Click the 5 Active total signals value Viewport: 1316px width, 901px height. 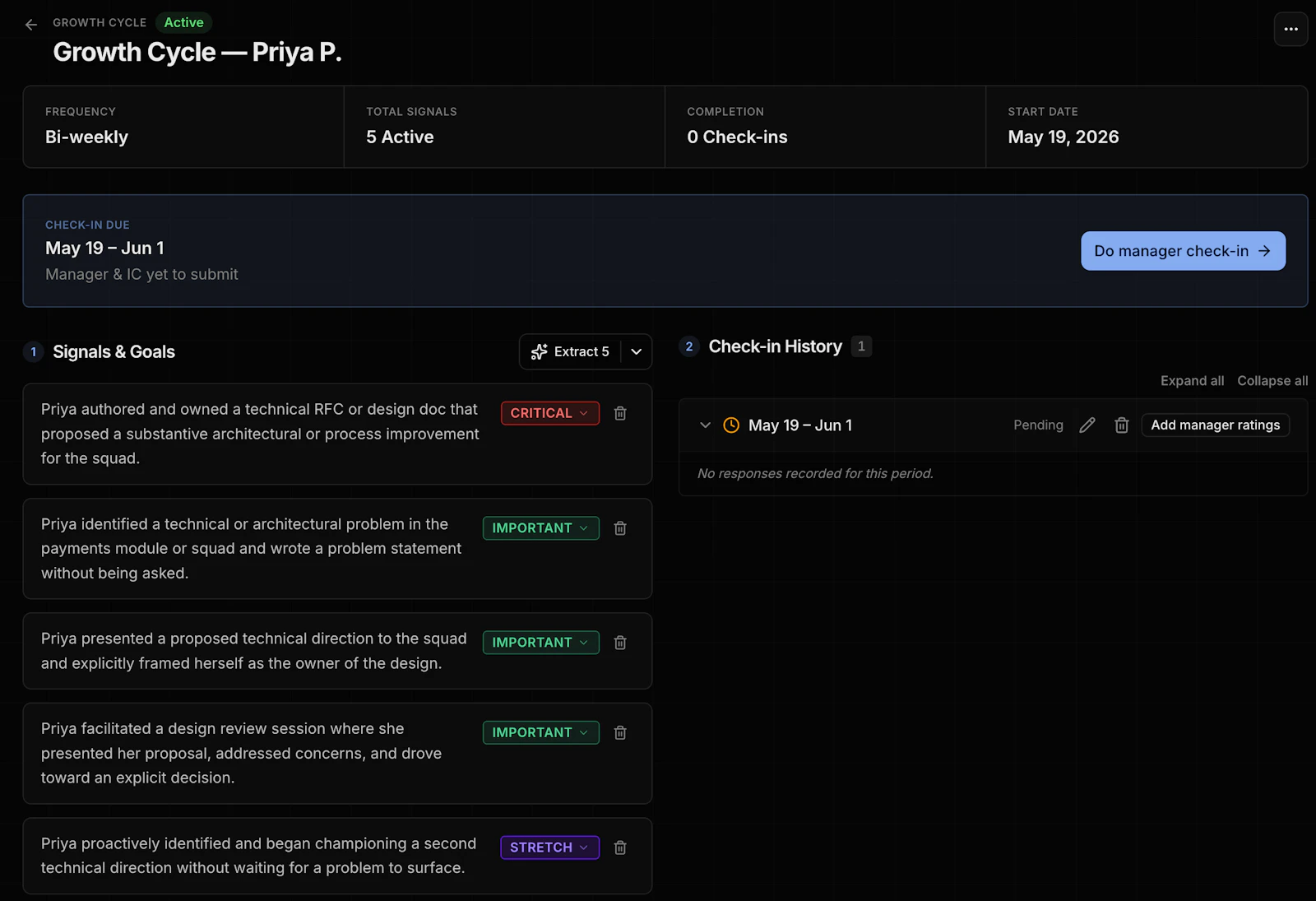click(400, 137)
